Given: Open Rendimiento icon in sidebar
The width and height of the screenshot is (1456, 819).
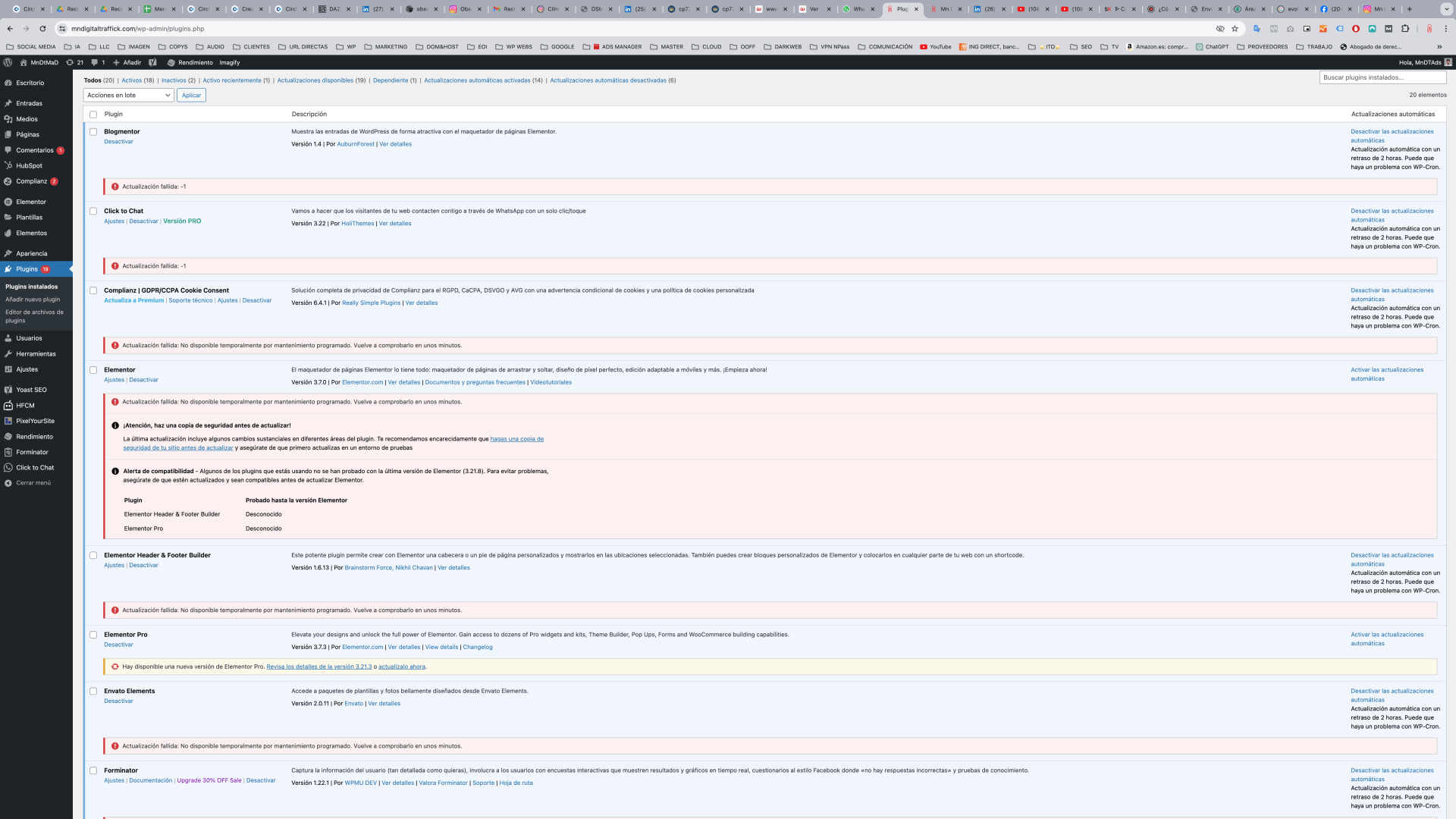Looking at the screenshot, I should pos(8,437).
